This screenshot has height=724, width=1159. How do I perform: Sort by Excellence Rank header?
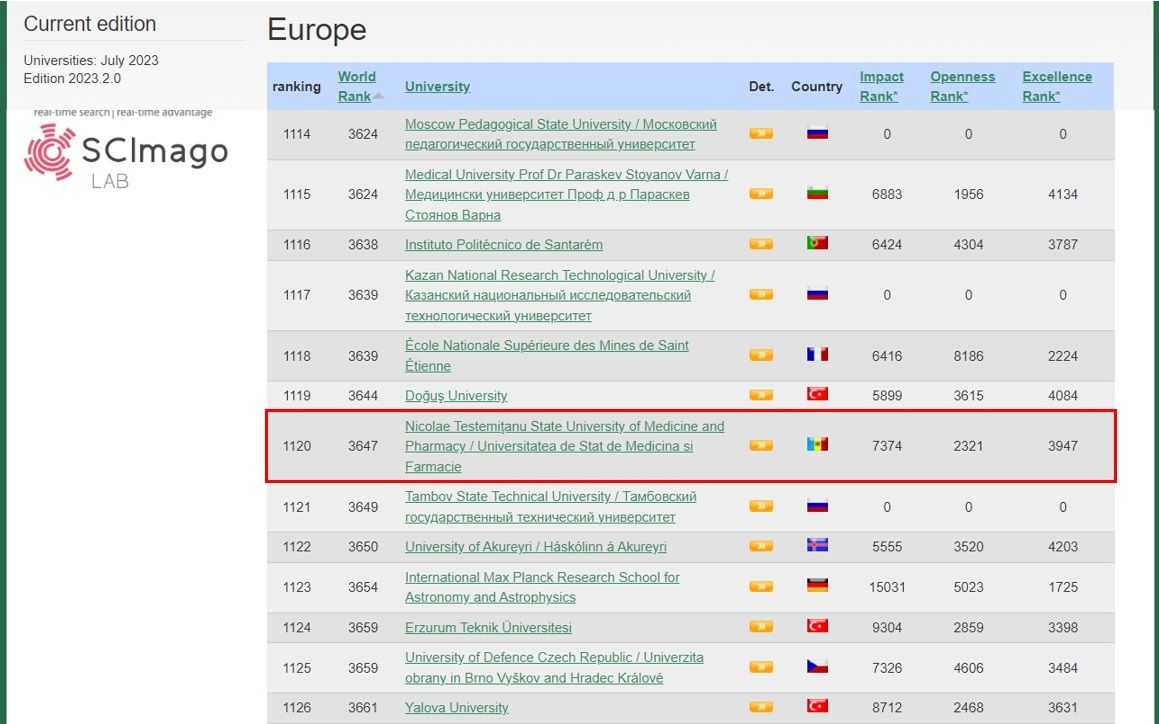[x=1057, y=86]
